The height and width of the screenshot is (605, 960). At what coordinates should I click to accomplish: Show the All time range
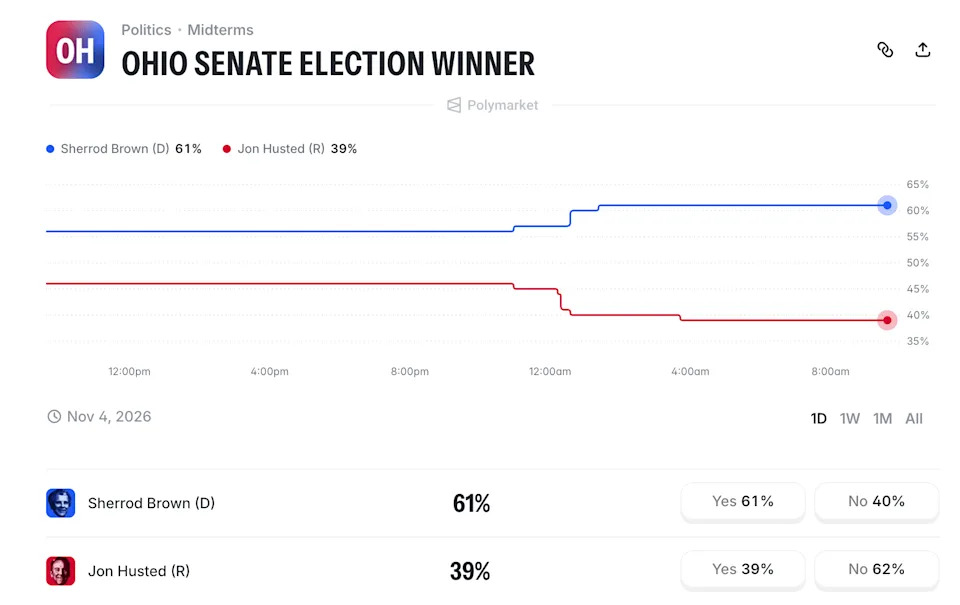tap(914, 418)
